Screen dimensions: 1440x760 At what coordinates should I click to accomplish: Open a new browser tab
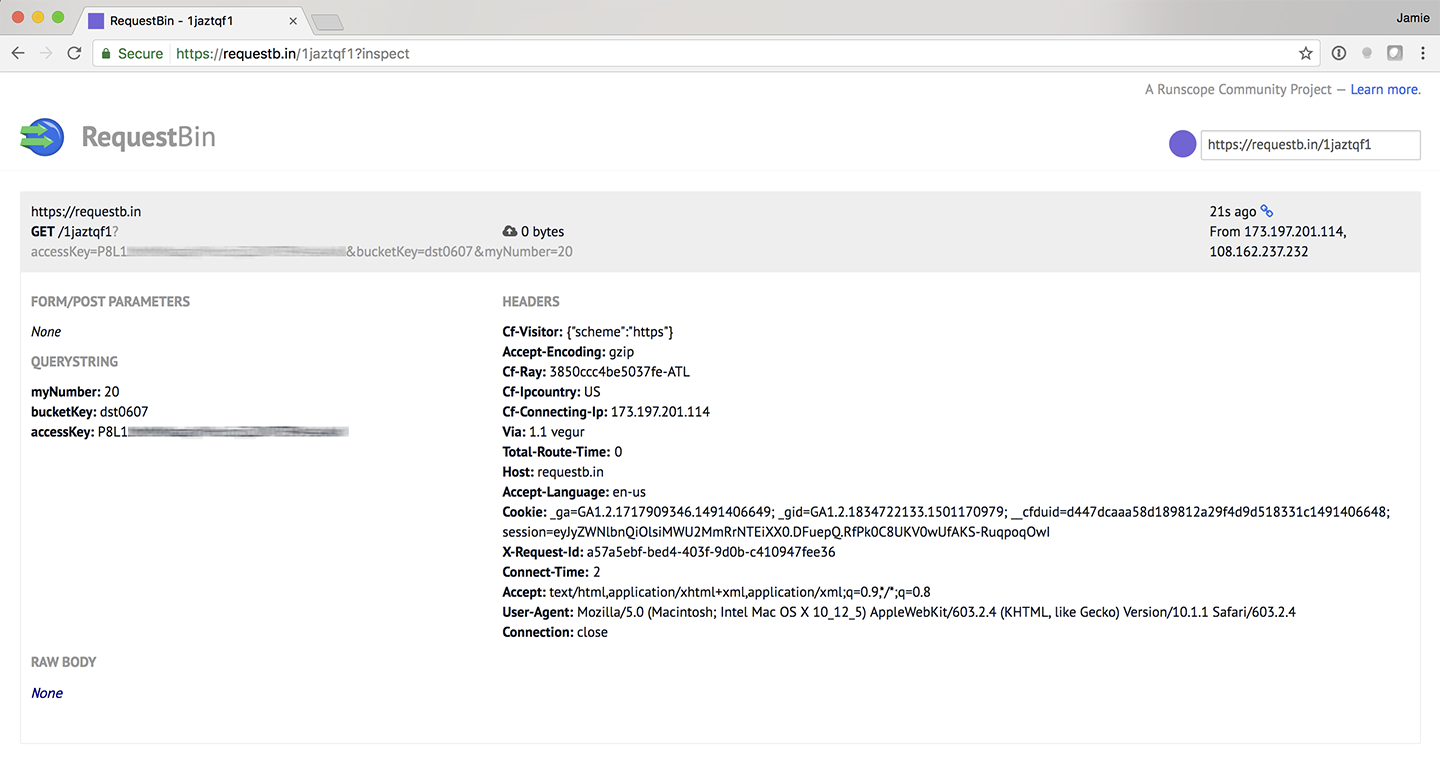coord(327,22)
